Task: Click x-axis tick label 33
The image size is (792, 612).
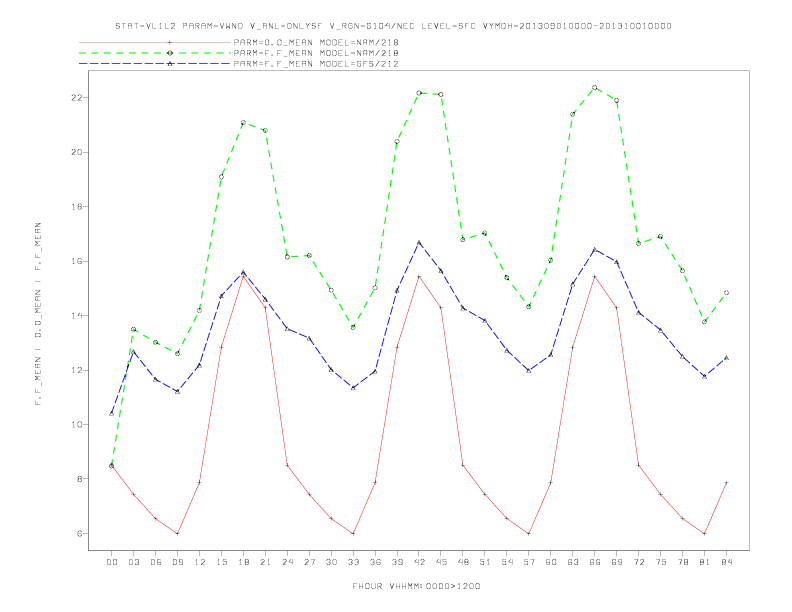Action: click(x=353, y=562)
